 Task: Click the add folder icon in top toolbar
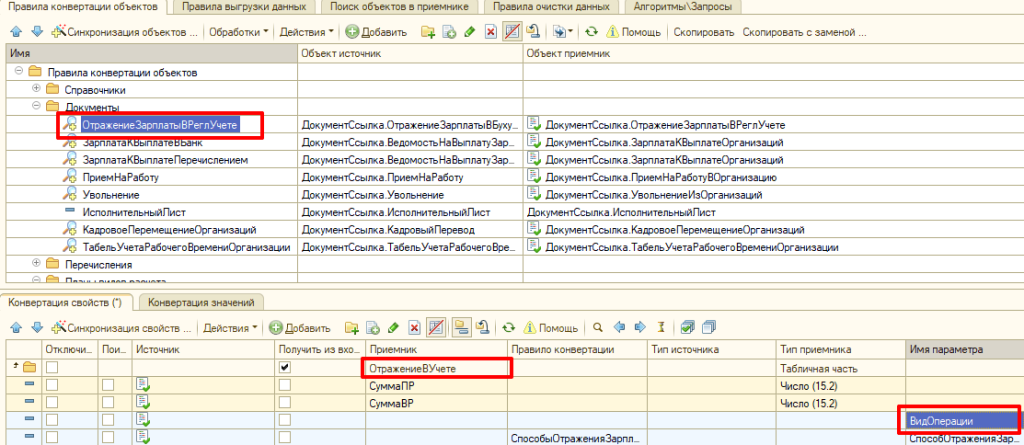click(x=428, y=32)
